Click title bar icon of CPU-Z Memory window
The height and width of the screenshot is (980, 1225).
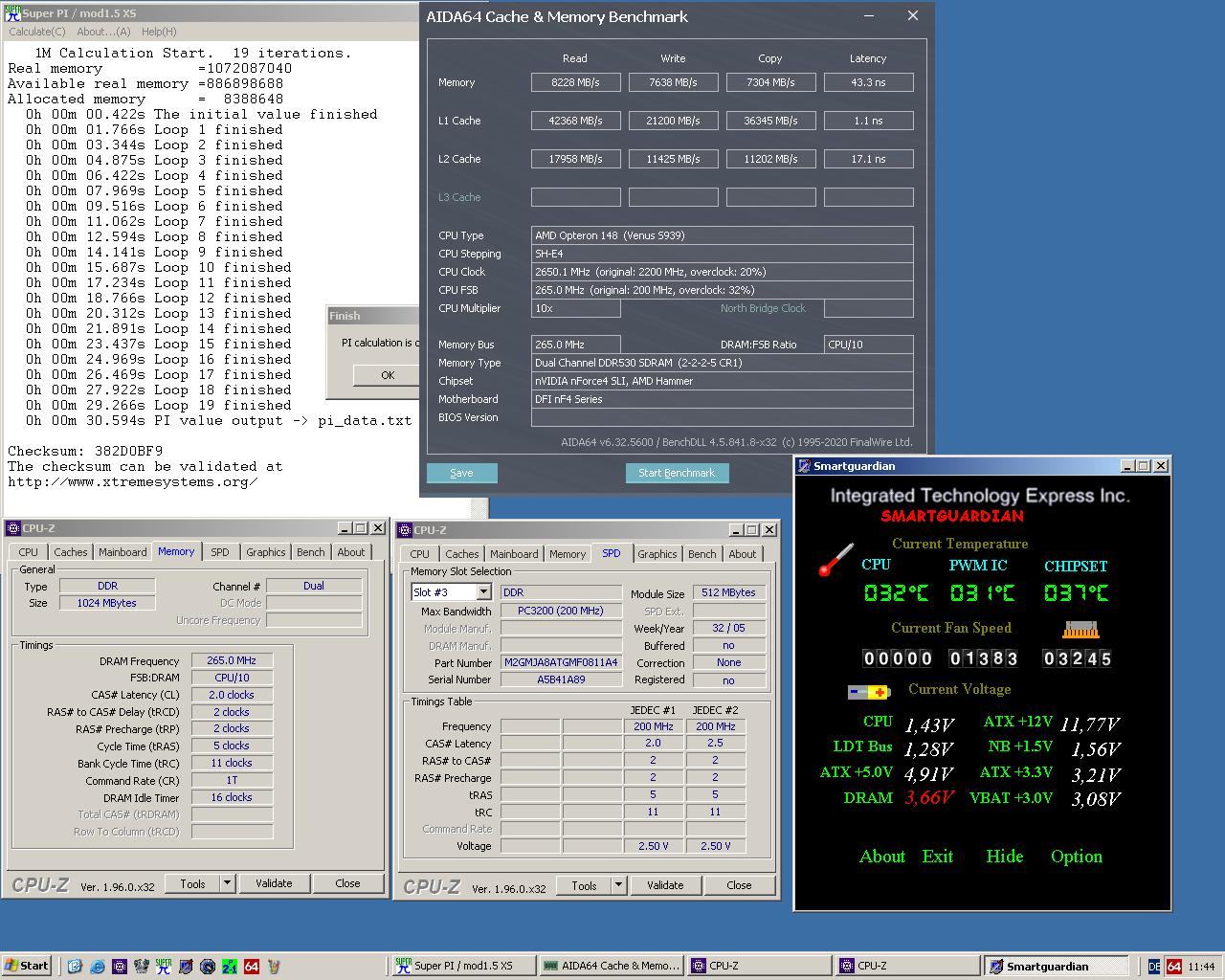pyautogui.click(x=12, y=528)
